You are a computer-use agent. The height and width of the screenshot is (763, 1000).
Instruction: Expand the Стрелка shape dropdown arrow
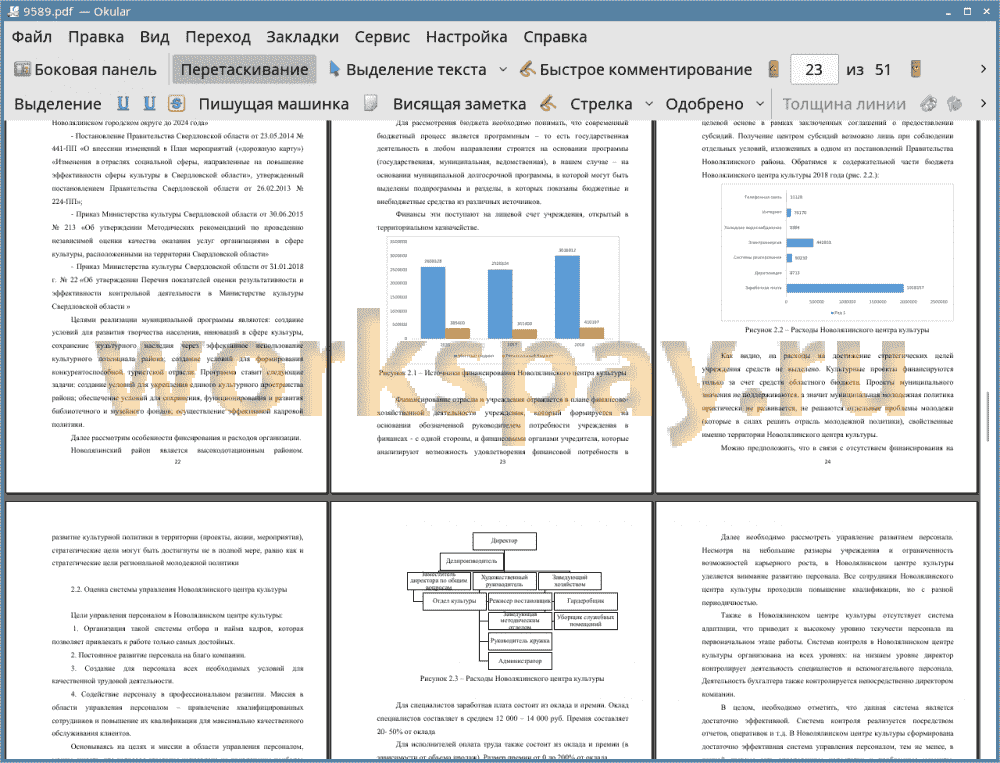(x=649, y=104)
